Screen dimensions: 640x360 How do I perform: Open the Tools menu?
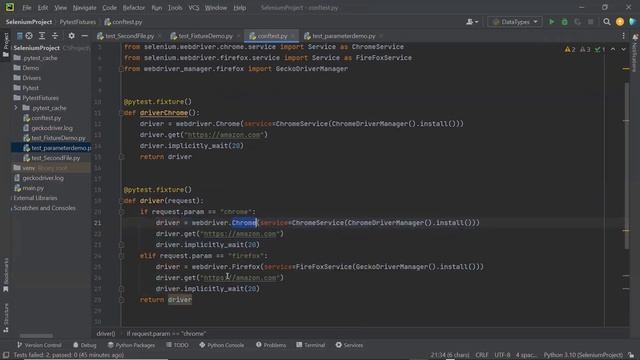[175, 8]
